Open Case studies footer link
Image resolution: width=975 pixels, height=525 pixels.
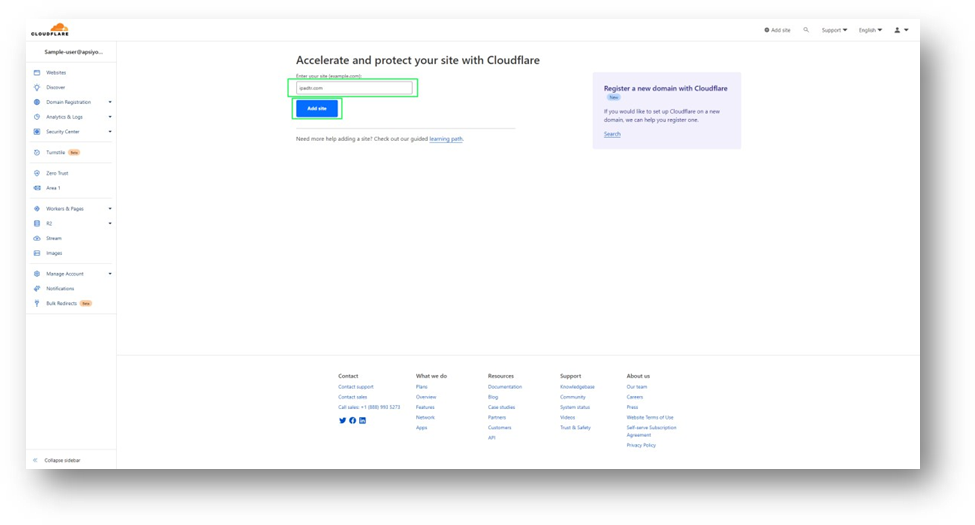click(x=501, y=407)
